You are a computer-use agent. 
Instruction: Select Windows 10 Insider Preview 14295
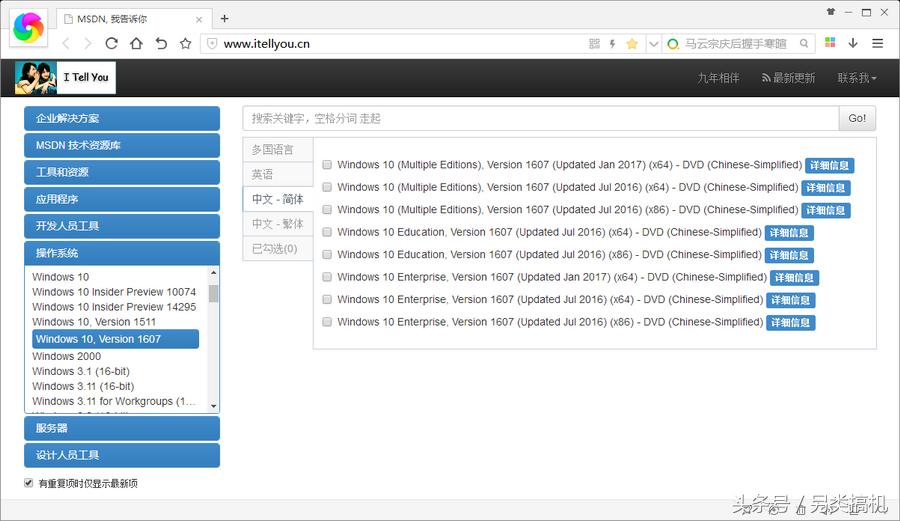(114, 306)
